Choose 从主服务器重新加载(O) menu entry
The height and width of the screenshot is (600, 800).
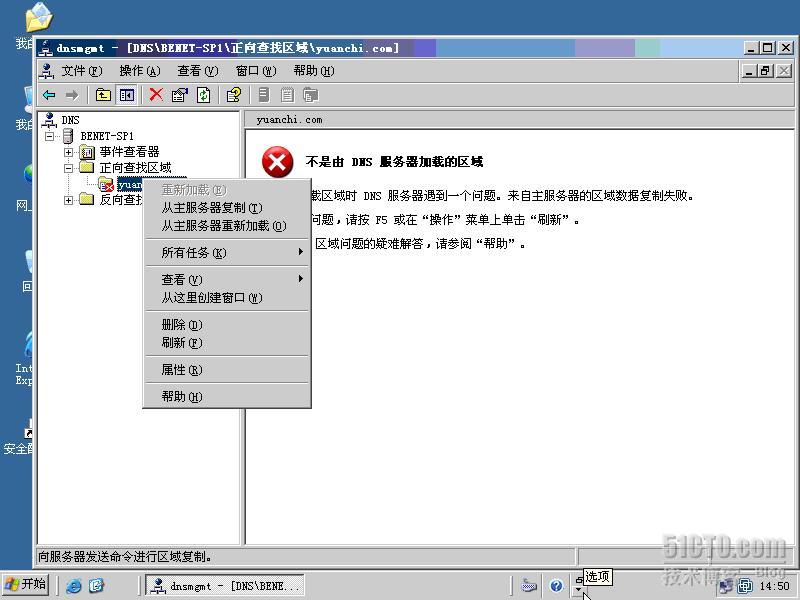point(227,226)
